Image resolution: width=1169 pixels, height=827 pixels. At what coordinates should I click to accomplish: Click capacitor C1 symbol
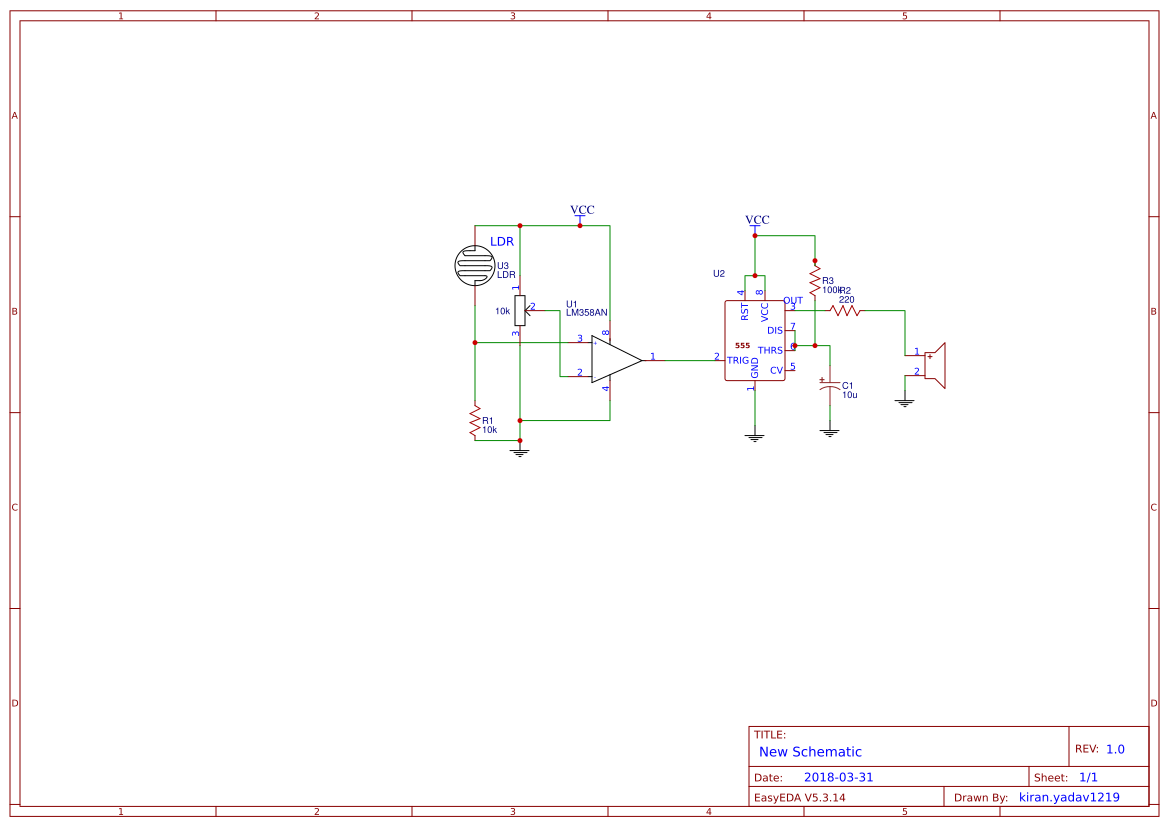click(828, 388)
